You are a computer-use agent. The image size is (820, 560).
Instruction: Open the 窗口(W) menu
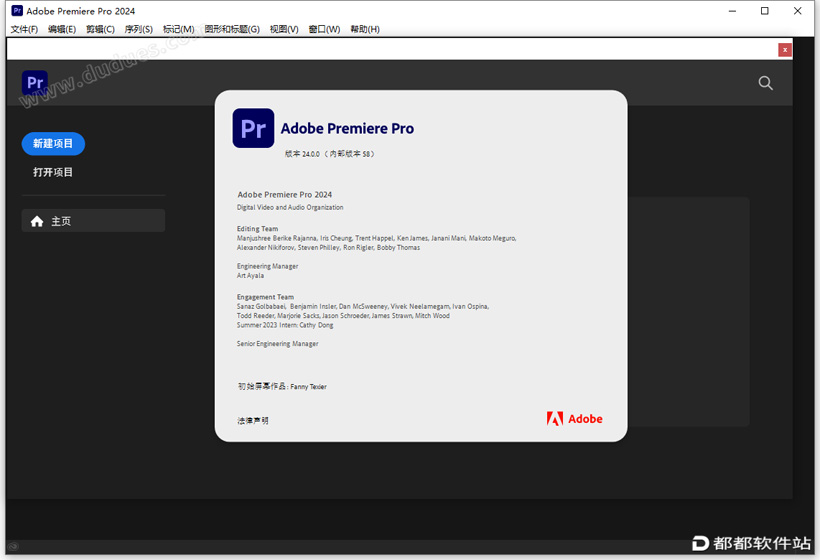pyautogui.click(x=324, y=29)
